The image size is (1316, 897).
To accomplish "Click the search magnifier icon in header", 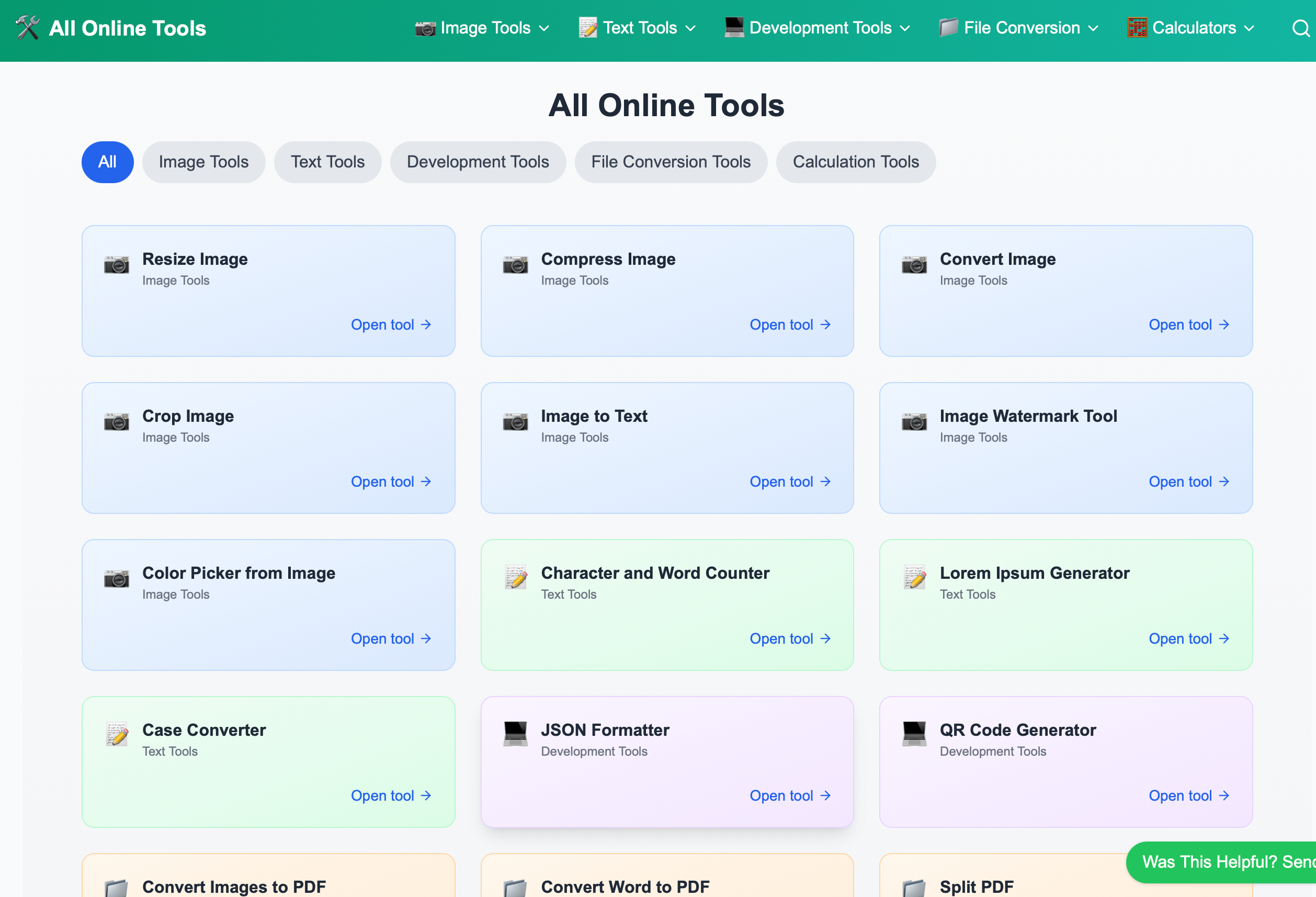I will pos(1301,28).
